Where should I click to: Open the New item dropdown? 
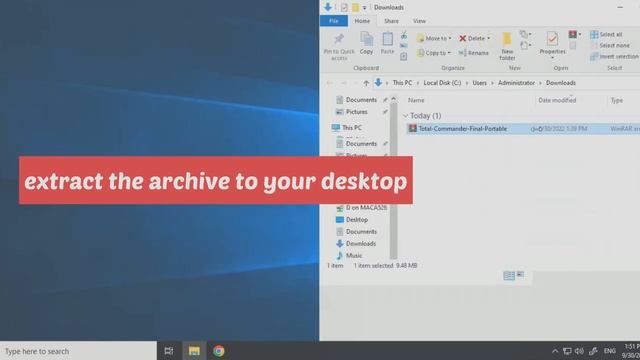coord(525,34)
